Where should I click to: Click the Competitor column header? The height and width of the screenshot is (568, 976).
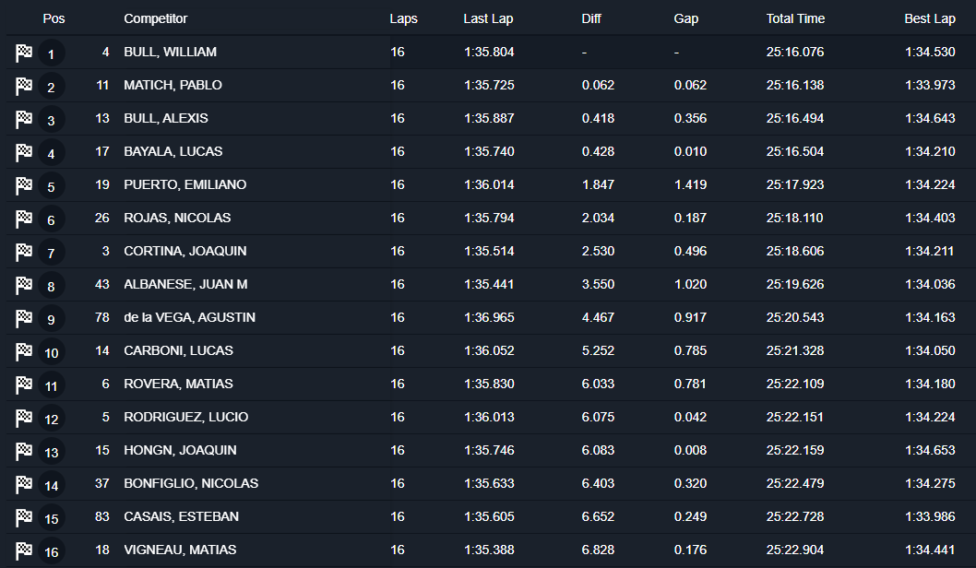point(155,19)
